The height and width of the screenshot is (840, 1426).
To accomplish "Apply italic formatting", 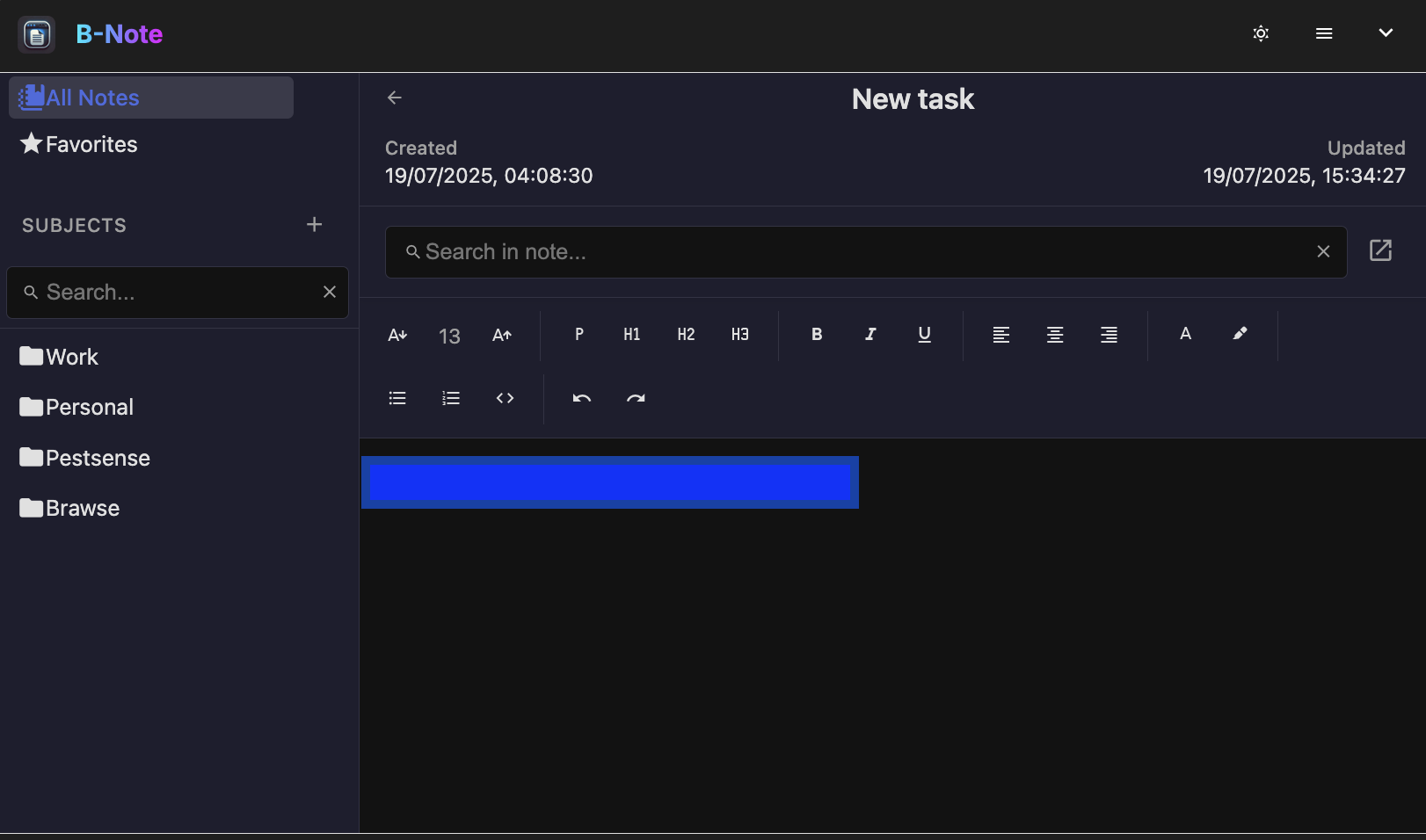I will [870, 335].
